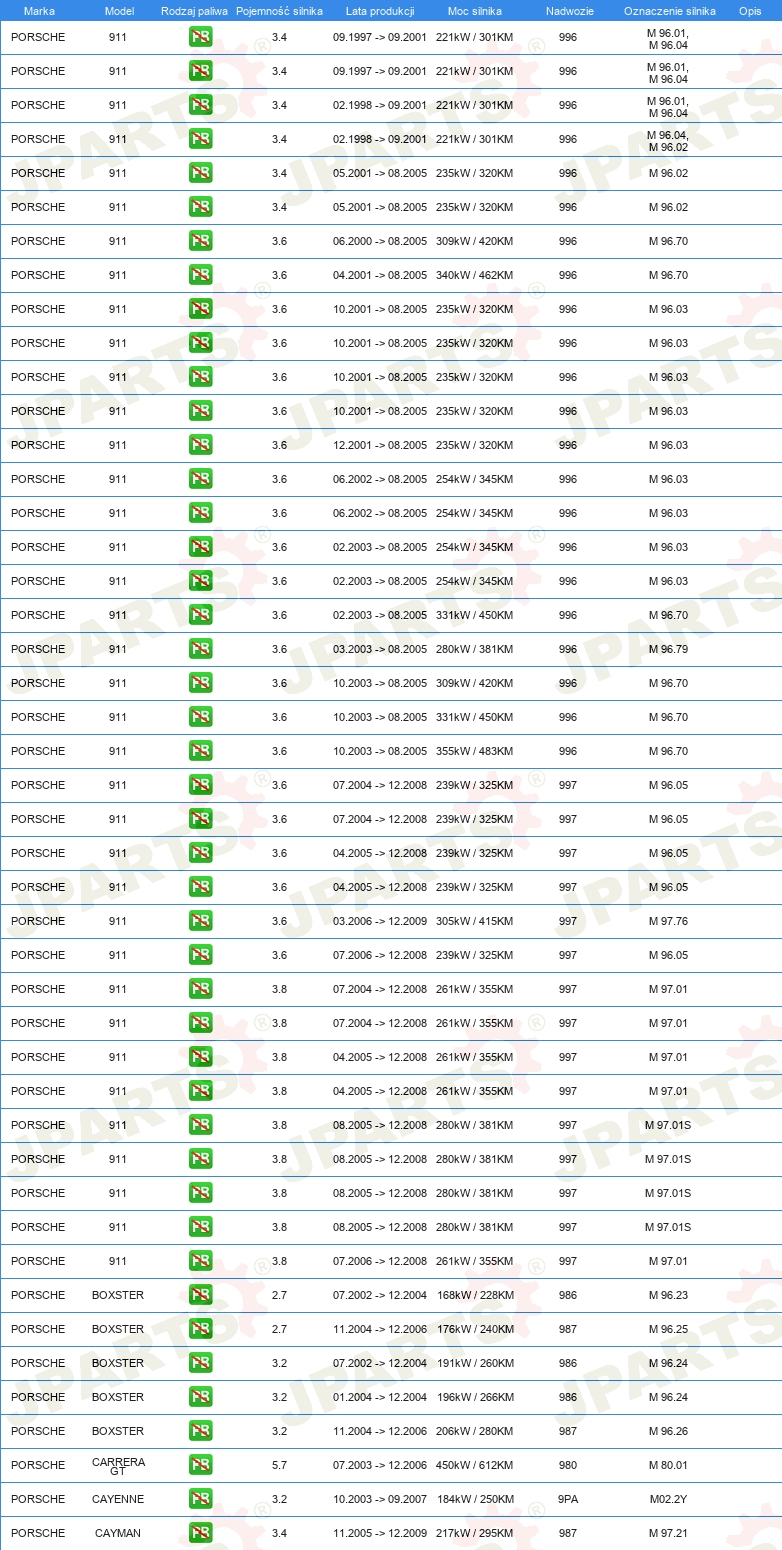Click the M 80.01 engine code cell

(668, 1465)
